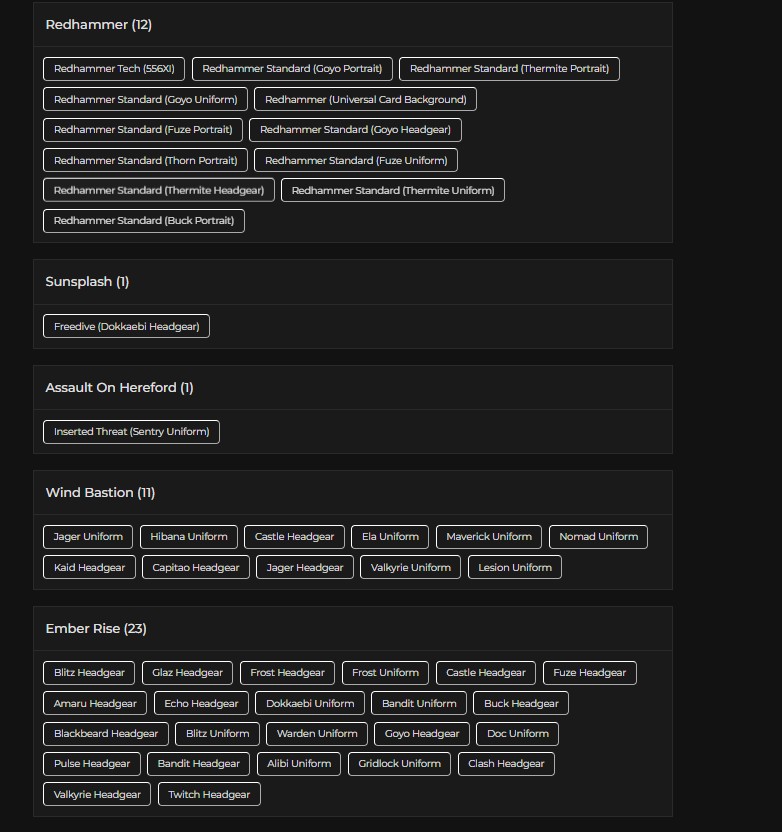Choose the Bandit Uniform tag
This screenshot has width=782, height=832.
419,703
